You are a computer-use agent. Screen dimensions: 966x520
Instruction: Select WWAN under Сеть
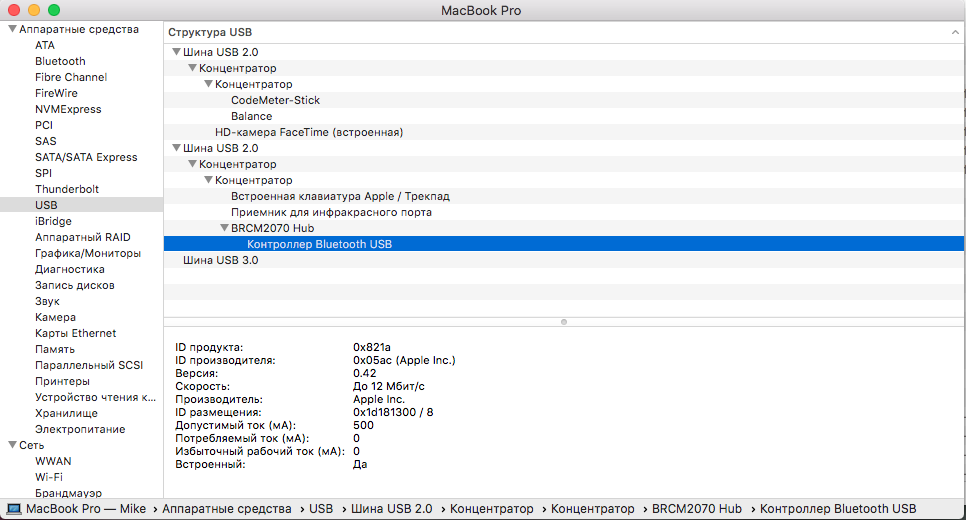click(x=53, y=461)
